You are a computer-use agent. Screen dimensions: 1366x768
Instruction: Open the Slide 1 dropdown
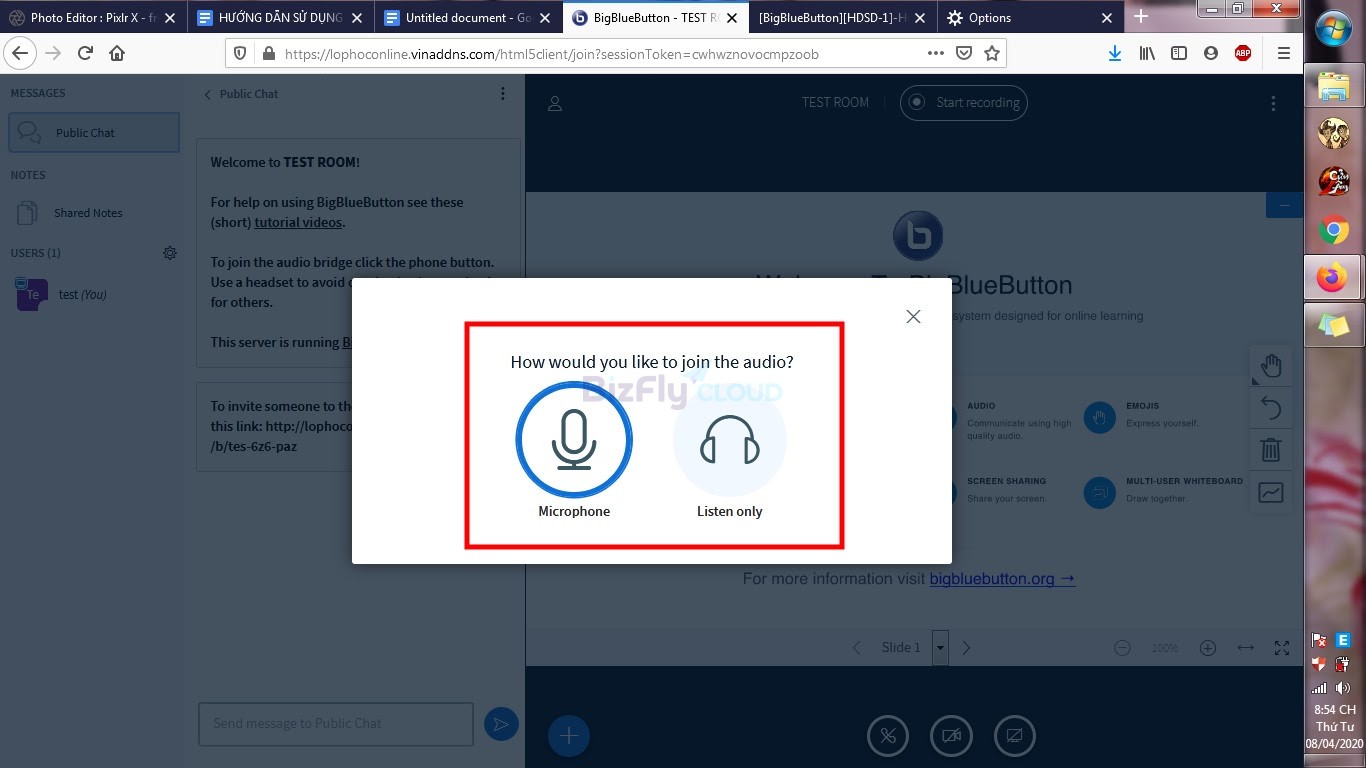tap(939, 648)
